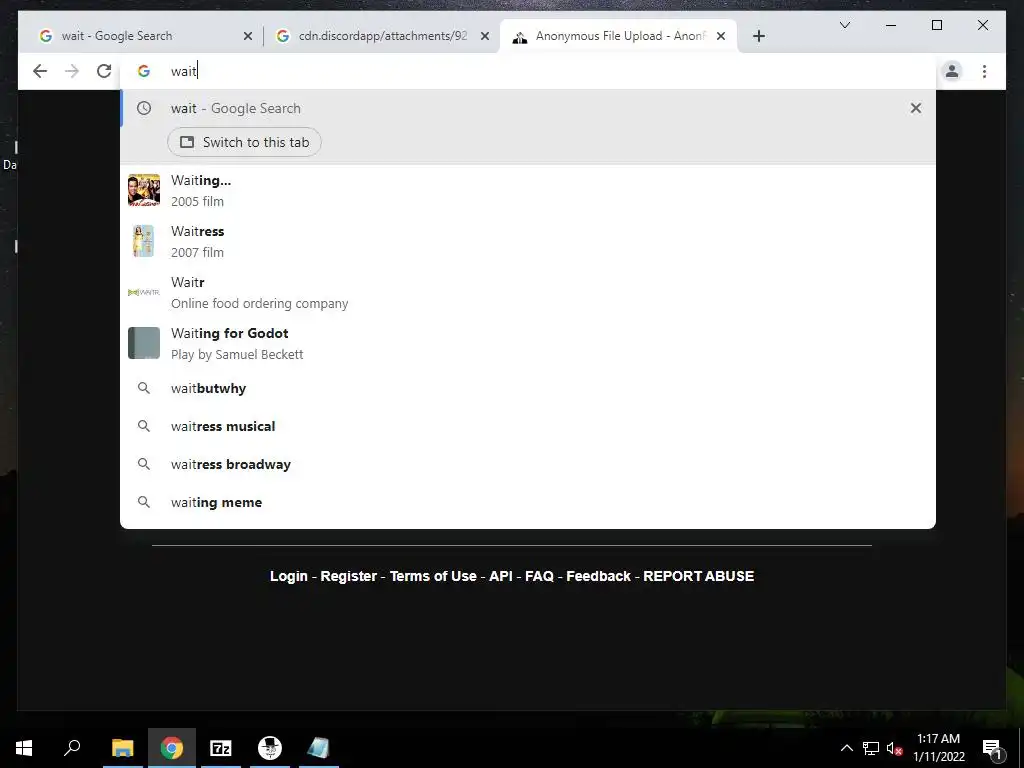The width and height of the screenshot is (1024, 768).
Task: Open Windows taskbar search
Action: (72, 748)
